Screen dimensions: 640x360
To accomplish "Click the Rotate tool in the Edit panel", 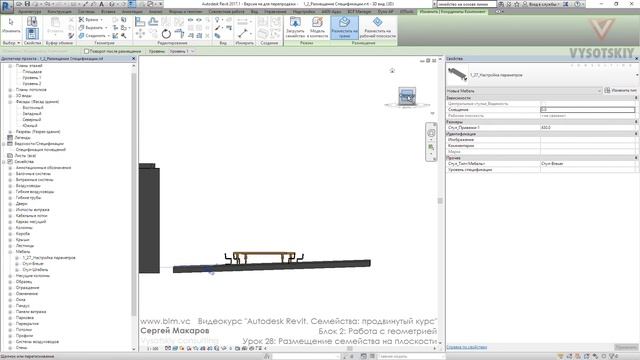I will [166, 33].
